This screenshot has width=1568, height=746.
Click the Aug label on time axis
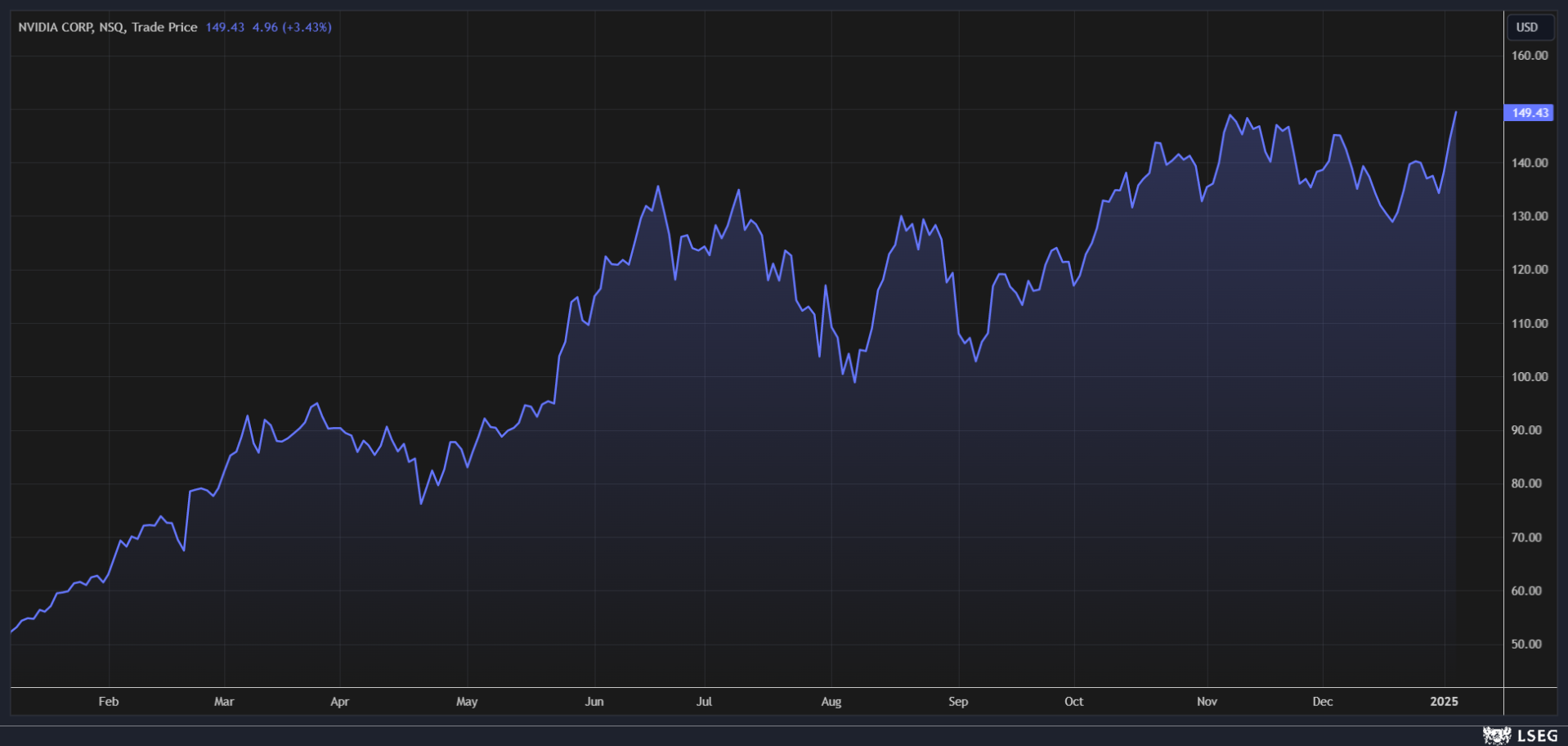pyautogui.click(x=831, y=701)
